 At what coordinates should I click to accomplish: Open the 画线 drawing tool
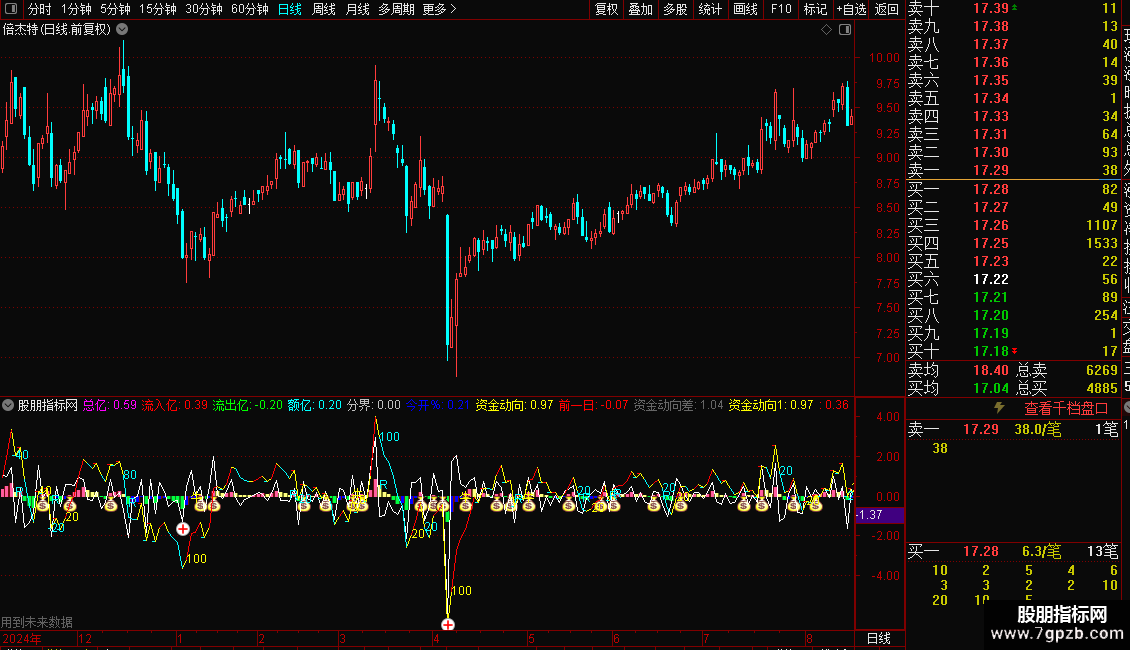pos(745,9)
